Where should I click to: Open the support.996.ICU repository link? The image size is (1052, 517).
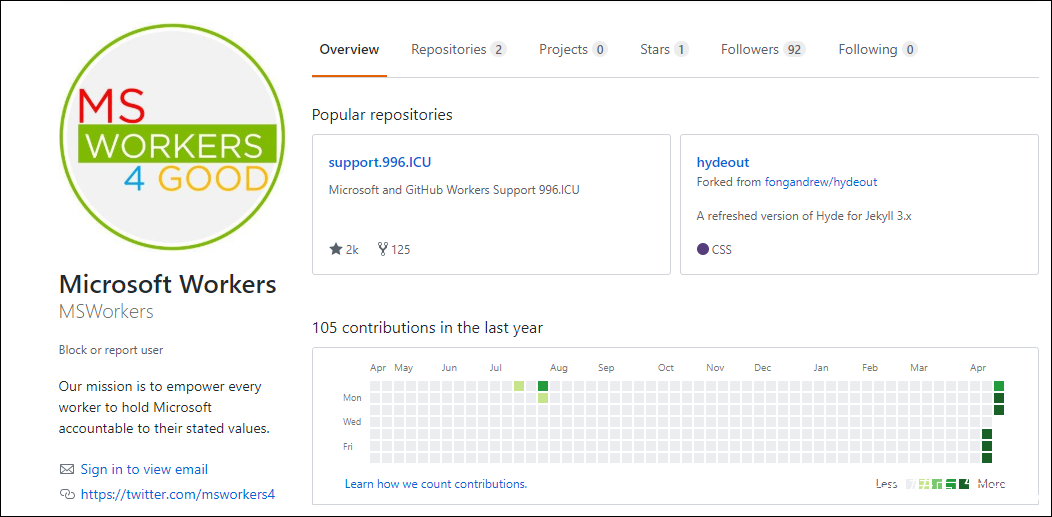380,162
